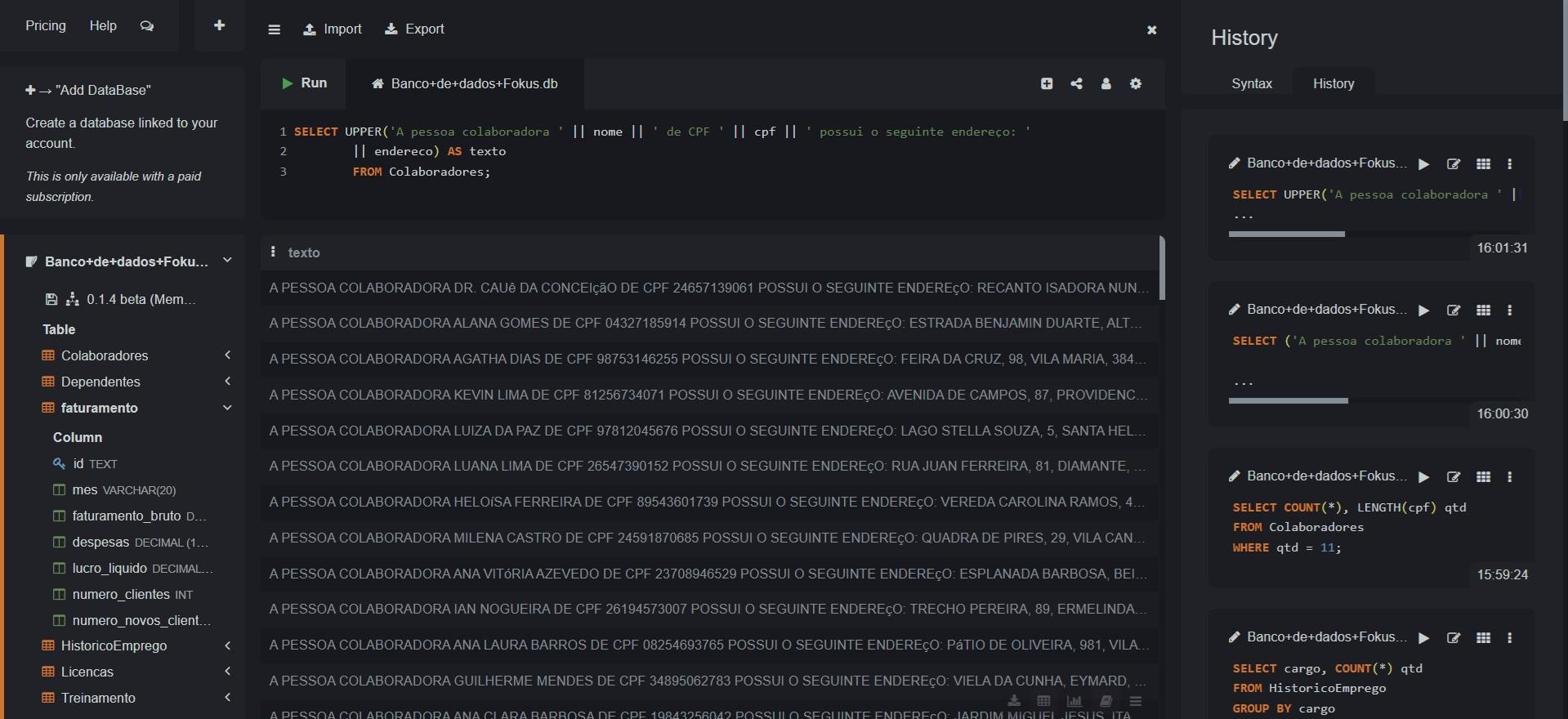Open grid view for the 16:01:31 query

pyautogui.click(x=1484, y=164)
